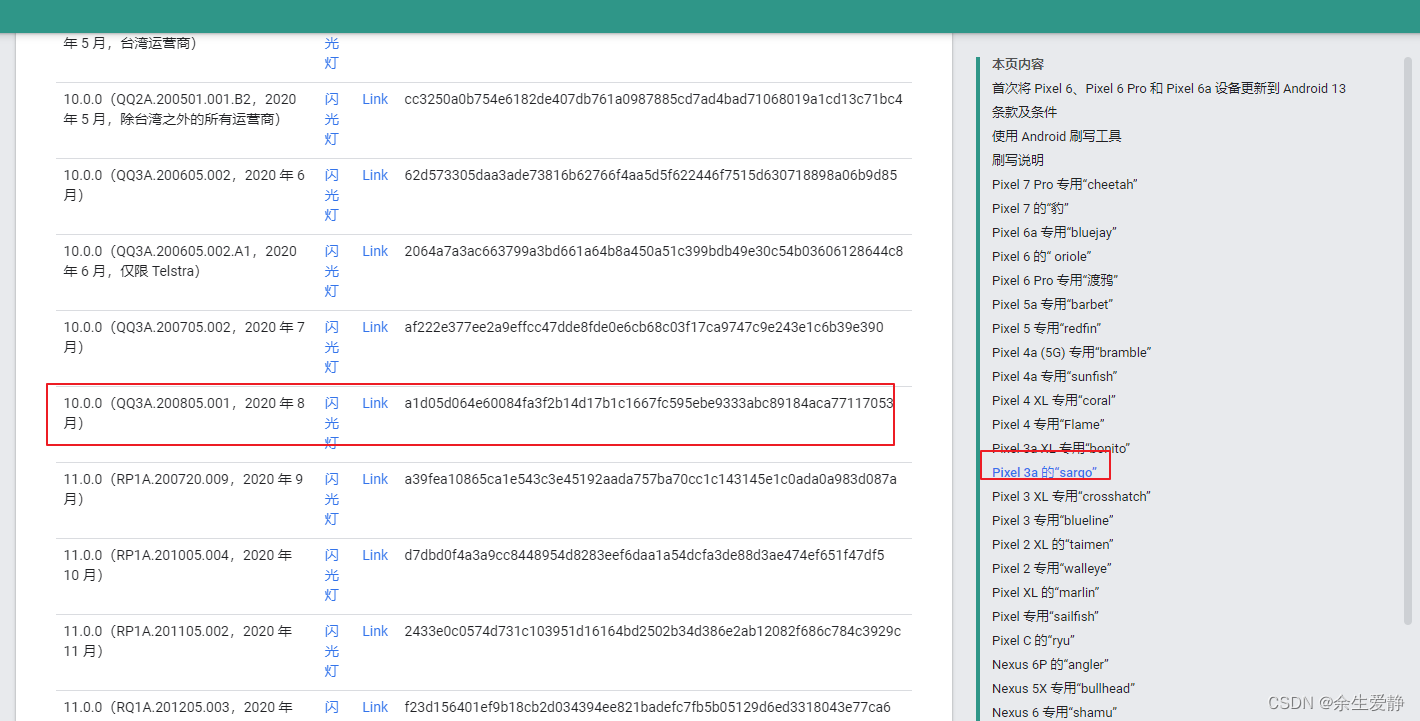This screenshot has height=721, width=1420.
Task: Jump to Pixel 5a barbet section
Action: 1052,304
